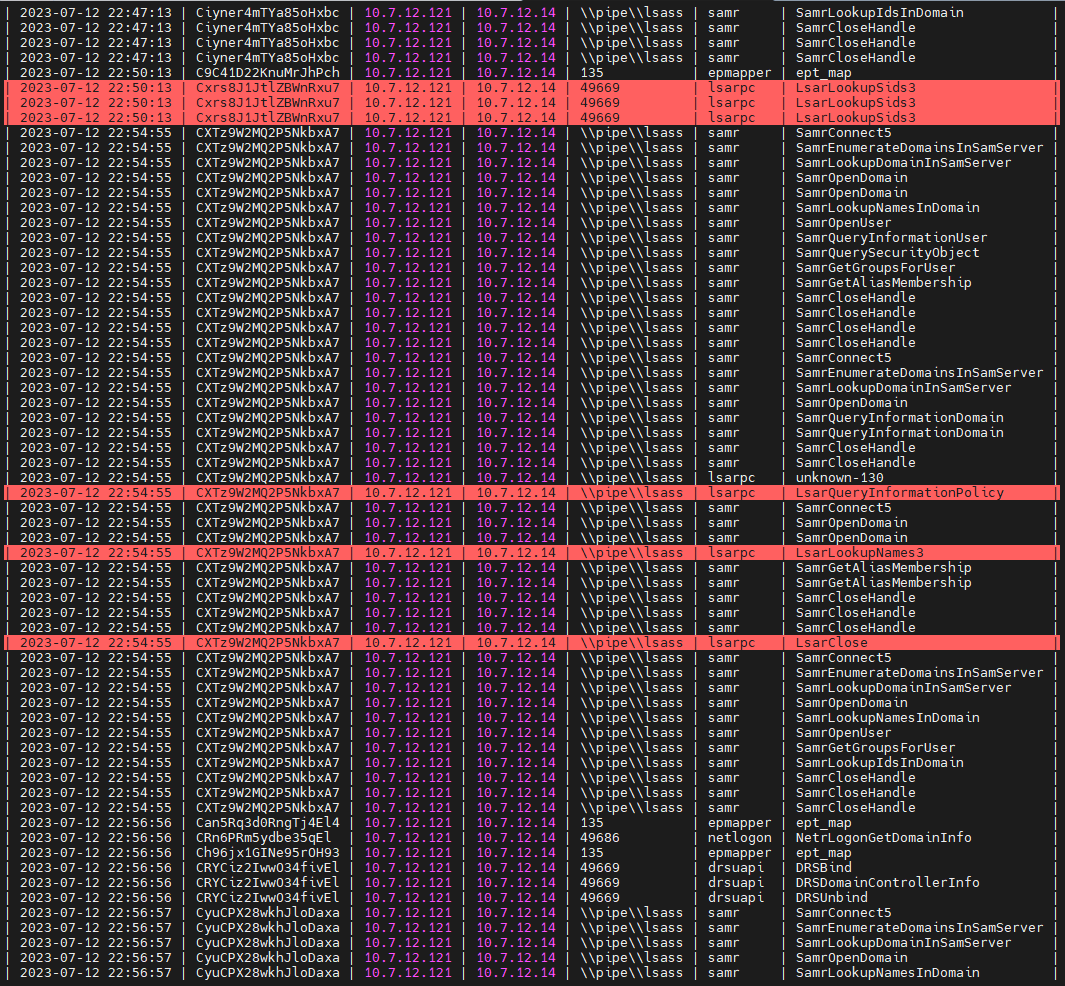Click timestamp in the C9C41D22KnuMrJhPch row
The height and width of the screenshot is (986, 1065).
[x=96, y=73]
